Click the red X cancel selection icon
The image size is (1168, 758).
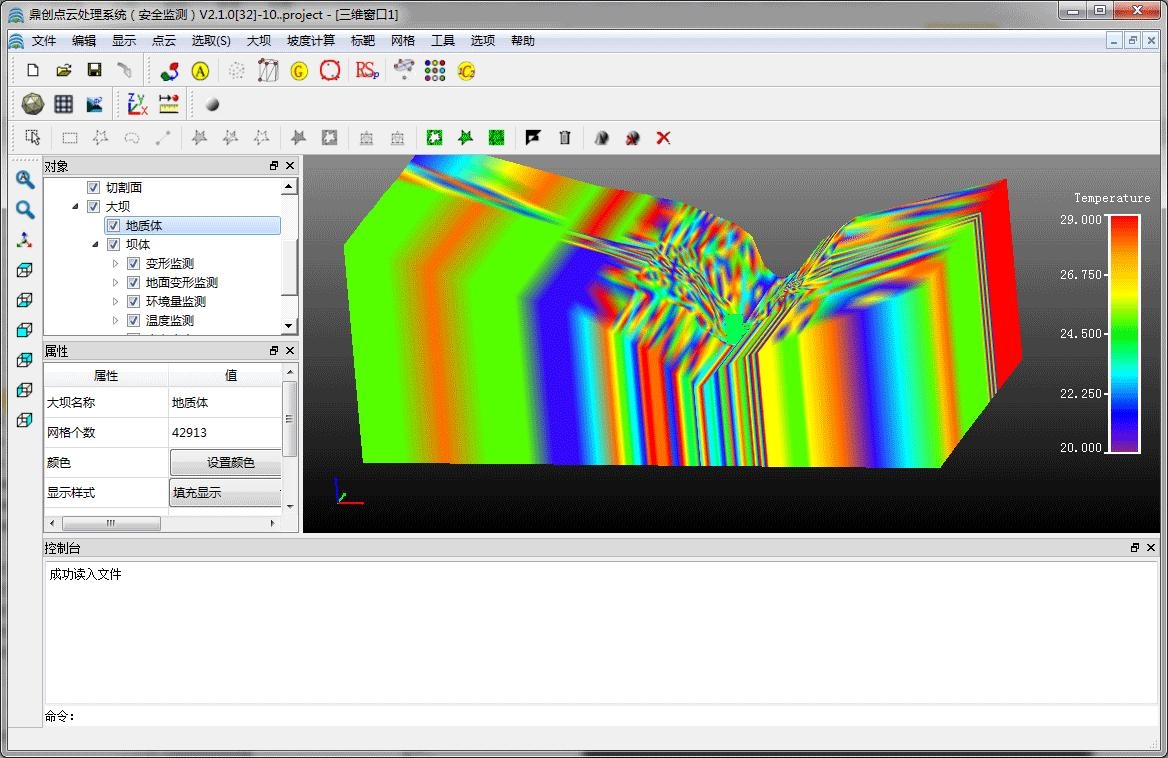coord(663,138)
